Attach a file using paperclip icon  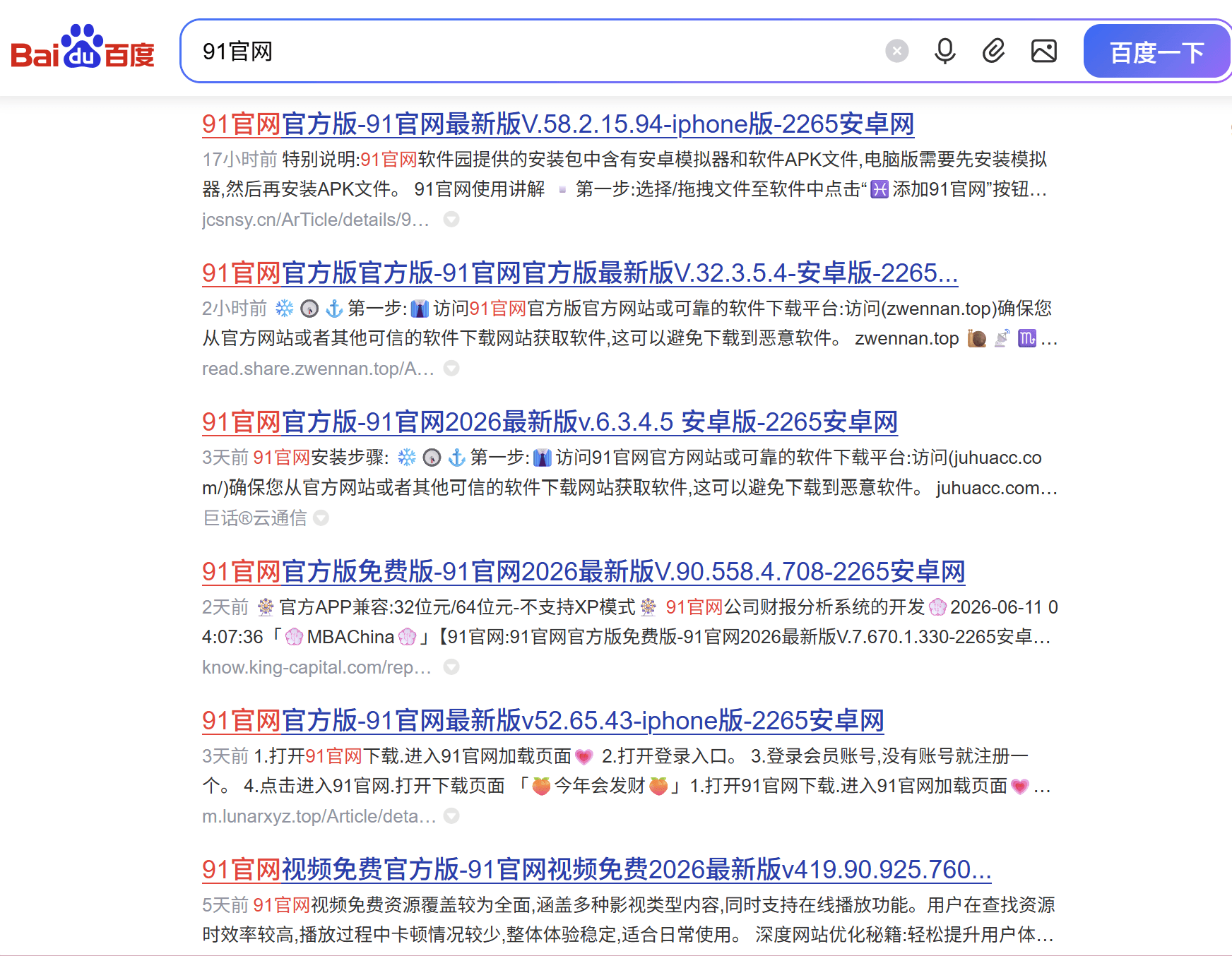pos(993,51)
